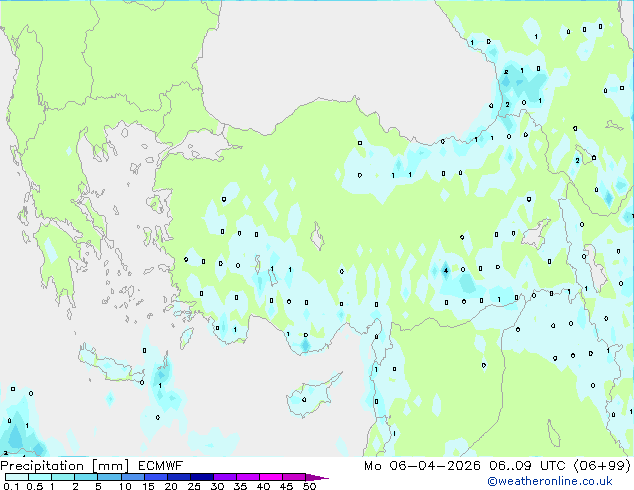Viewport: 634px width, 490px height.
Task: Click the '06..09 UTC' time text
Action: tap(527, 466)
